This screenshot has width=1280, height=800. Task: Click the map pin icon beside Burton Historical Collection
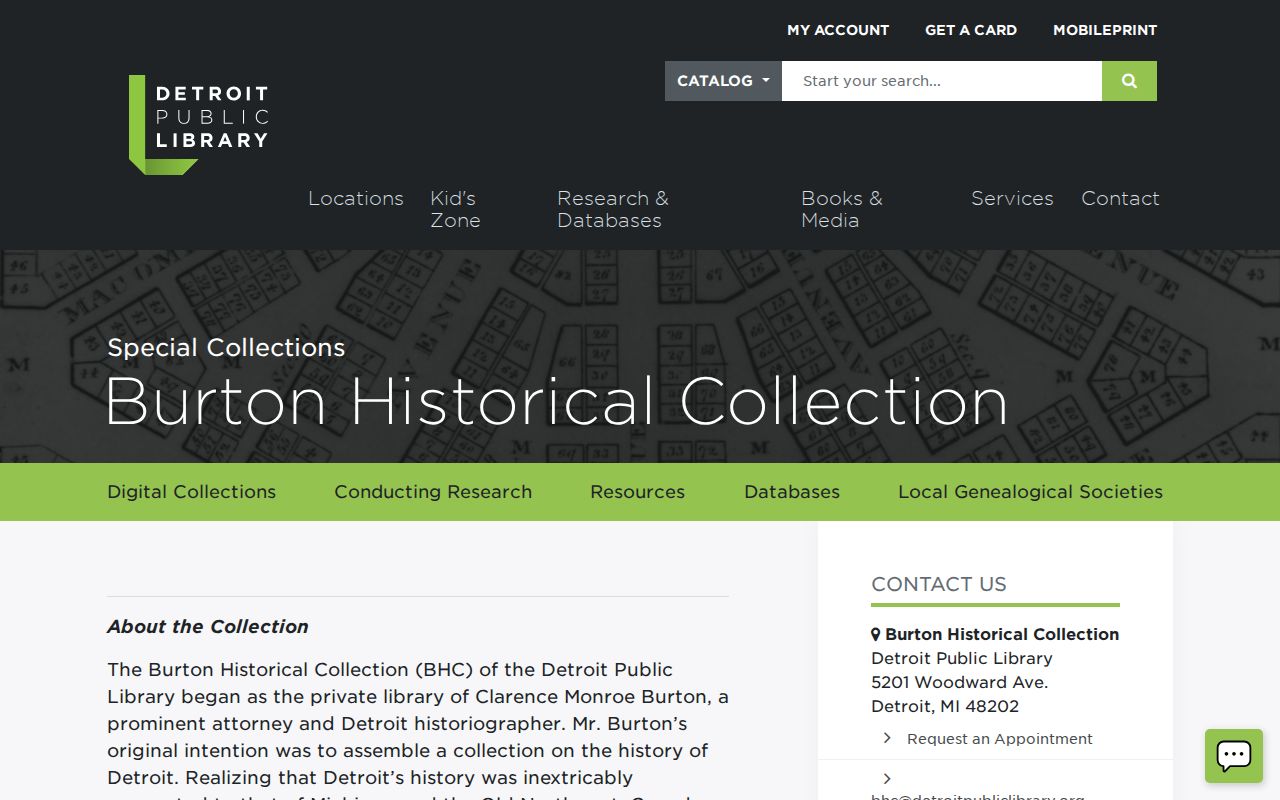(x=876, y=634)
